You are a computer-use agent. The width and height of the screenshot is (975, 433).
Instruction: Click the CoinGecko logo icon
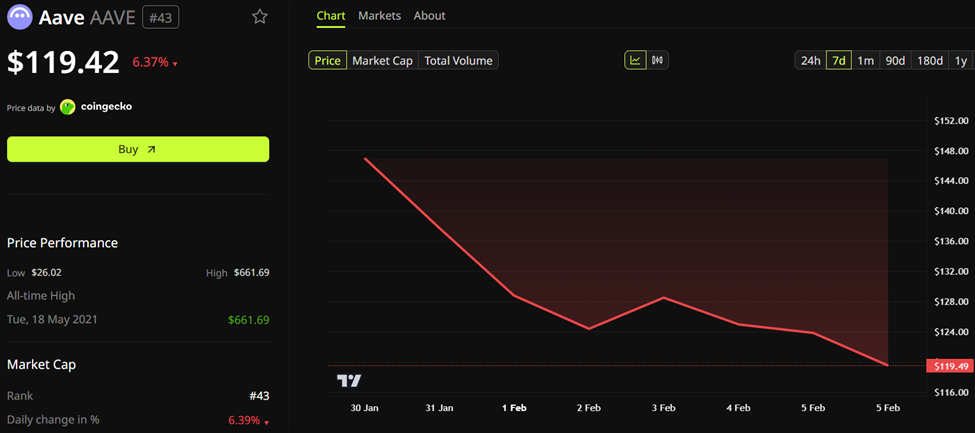tap(68, 107)
